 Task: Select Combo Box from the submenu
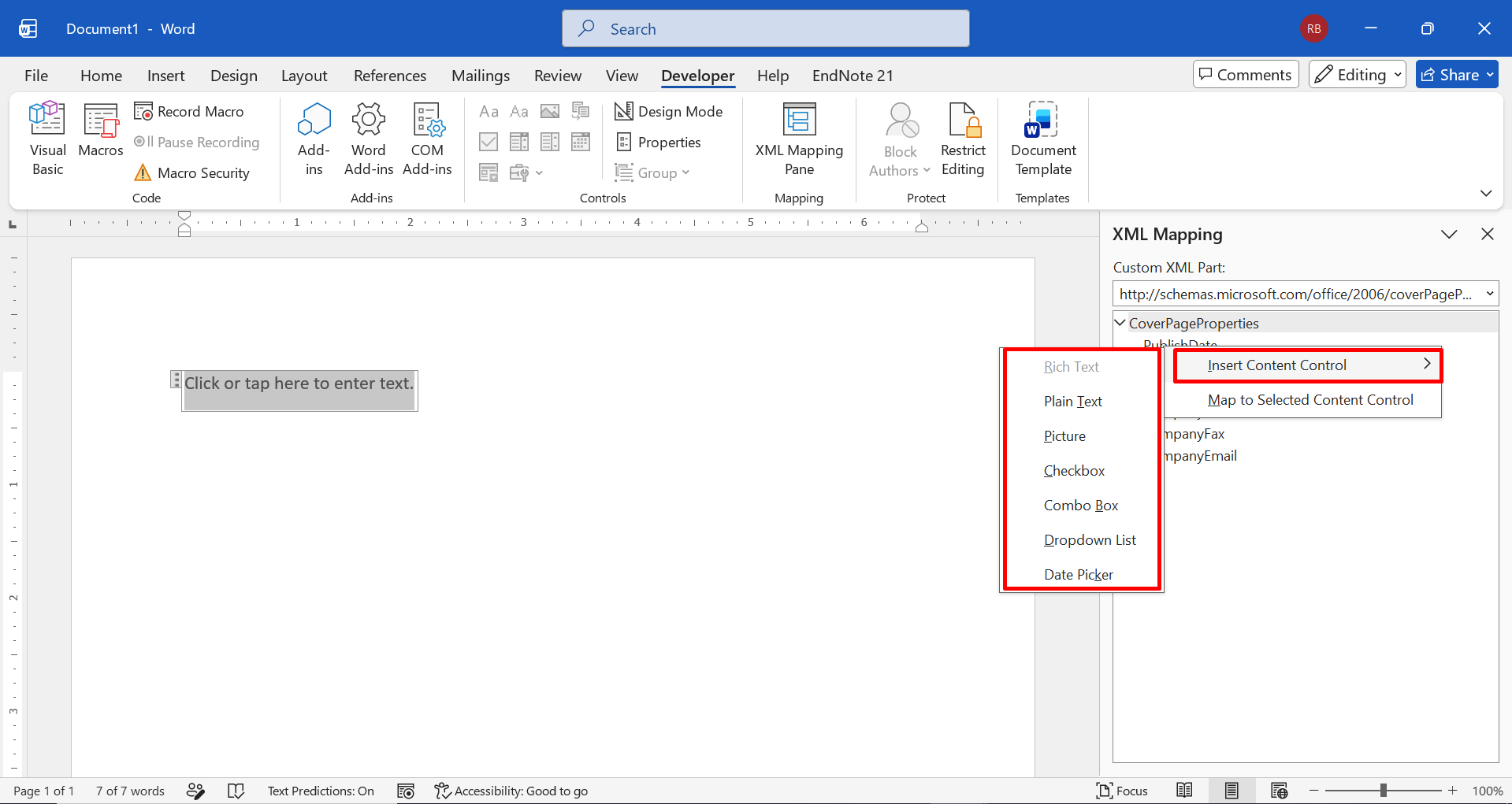[1082, 506]
